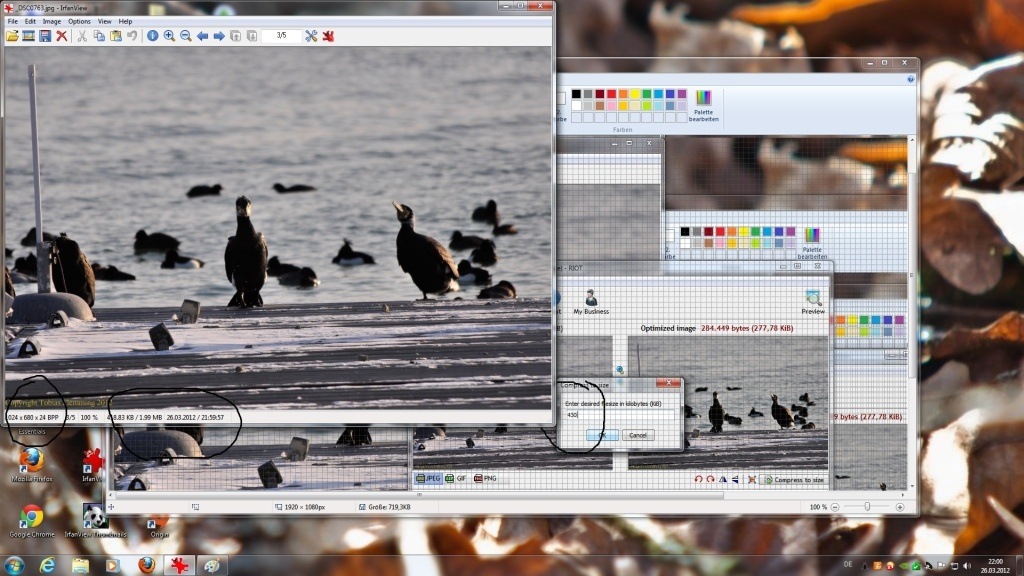Image resolution: width=1024 pixels, height=576 pixels.
Task: Go to next image with right arrow
Action: coord(219,36)
